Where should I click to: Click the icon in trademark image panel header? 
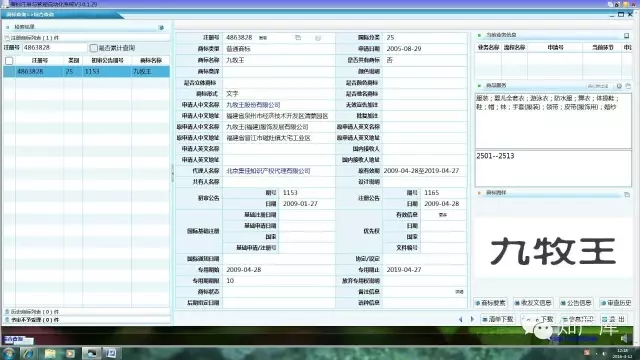click(627, 194)
